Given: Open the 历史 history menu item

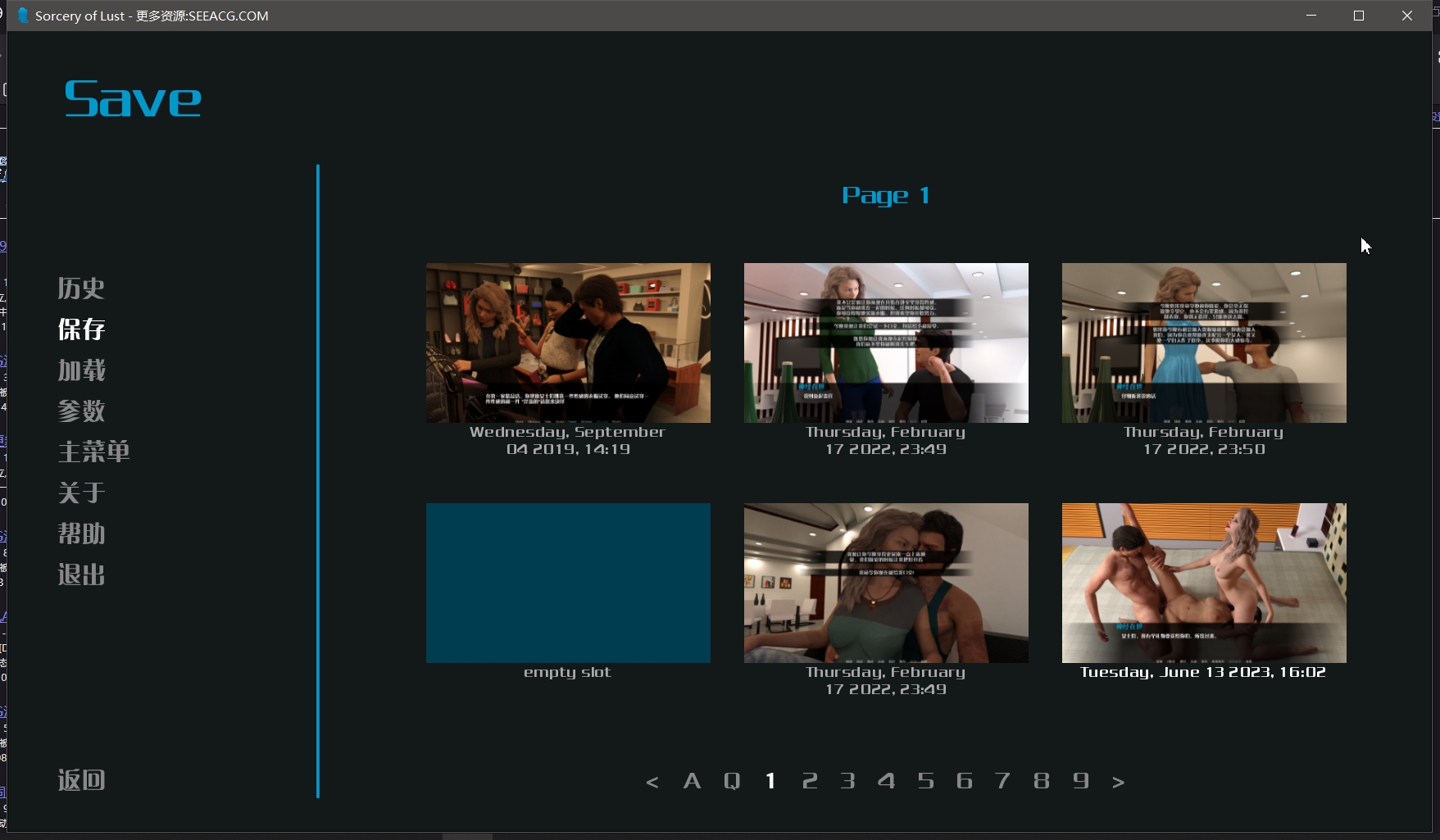Looking at the screenshot, I should 81,288.
